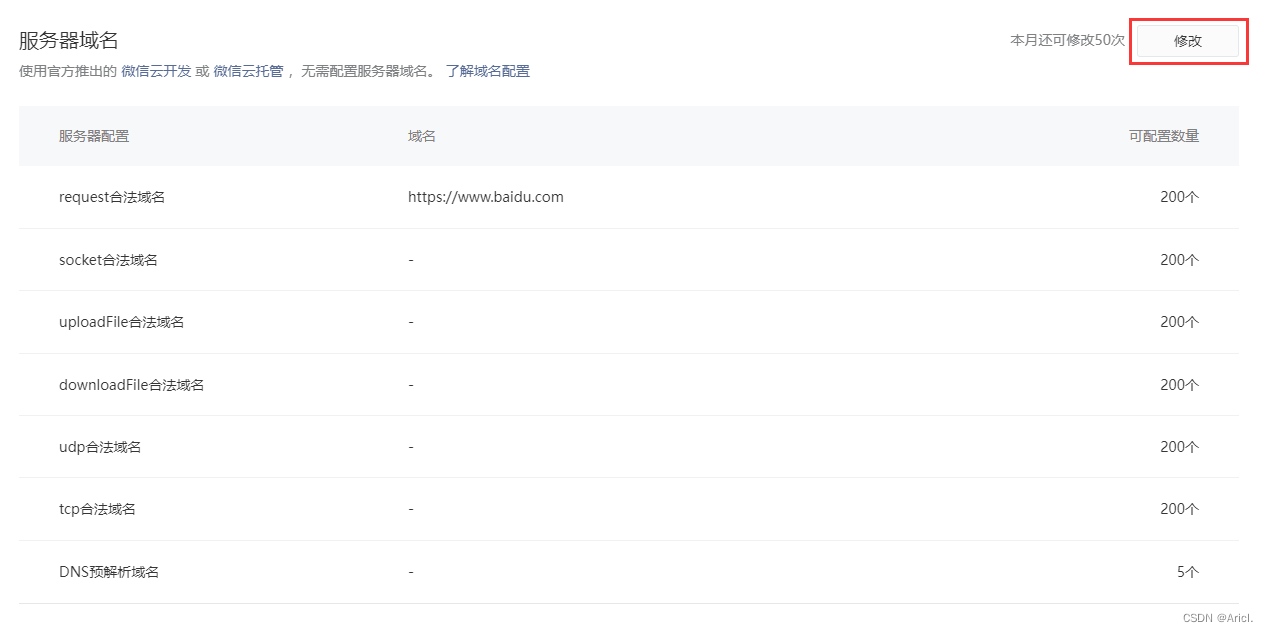Select the 服务器域名 heading

[x=69, y=40]
